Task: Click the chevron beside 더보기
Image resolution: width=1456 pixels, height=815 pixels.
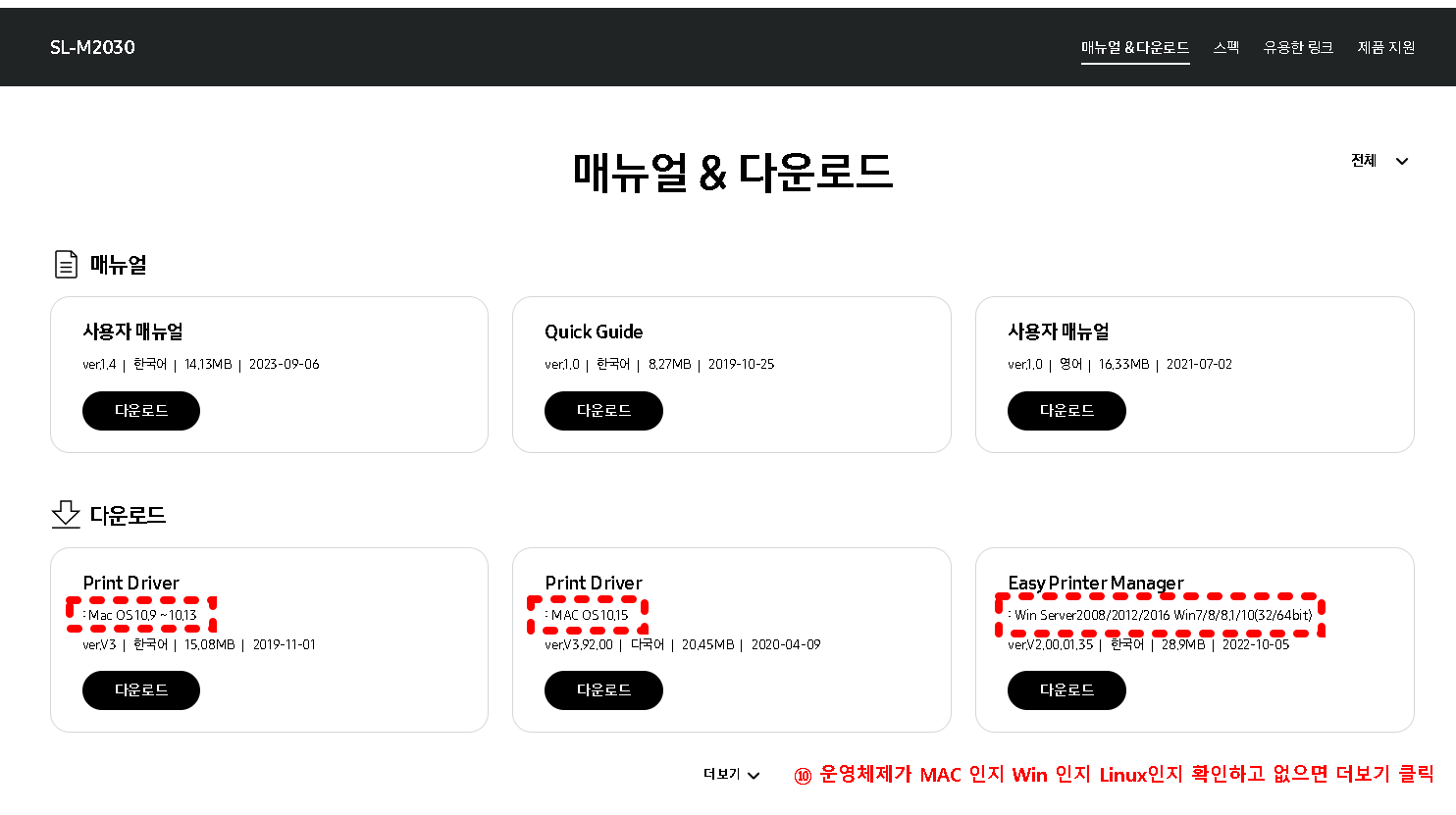Action: point(753,775)
